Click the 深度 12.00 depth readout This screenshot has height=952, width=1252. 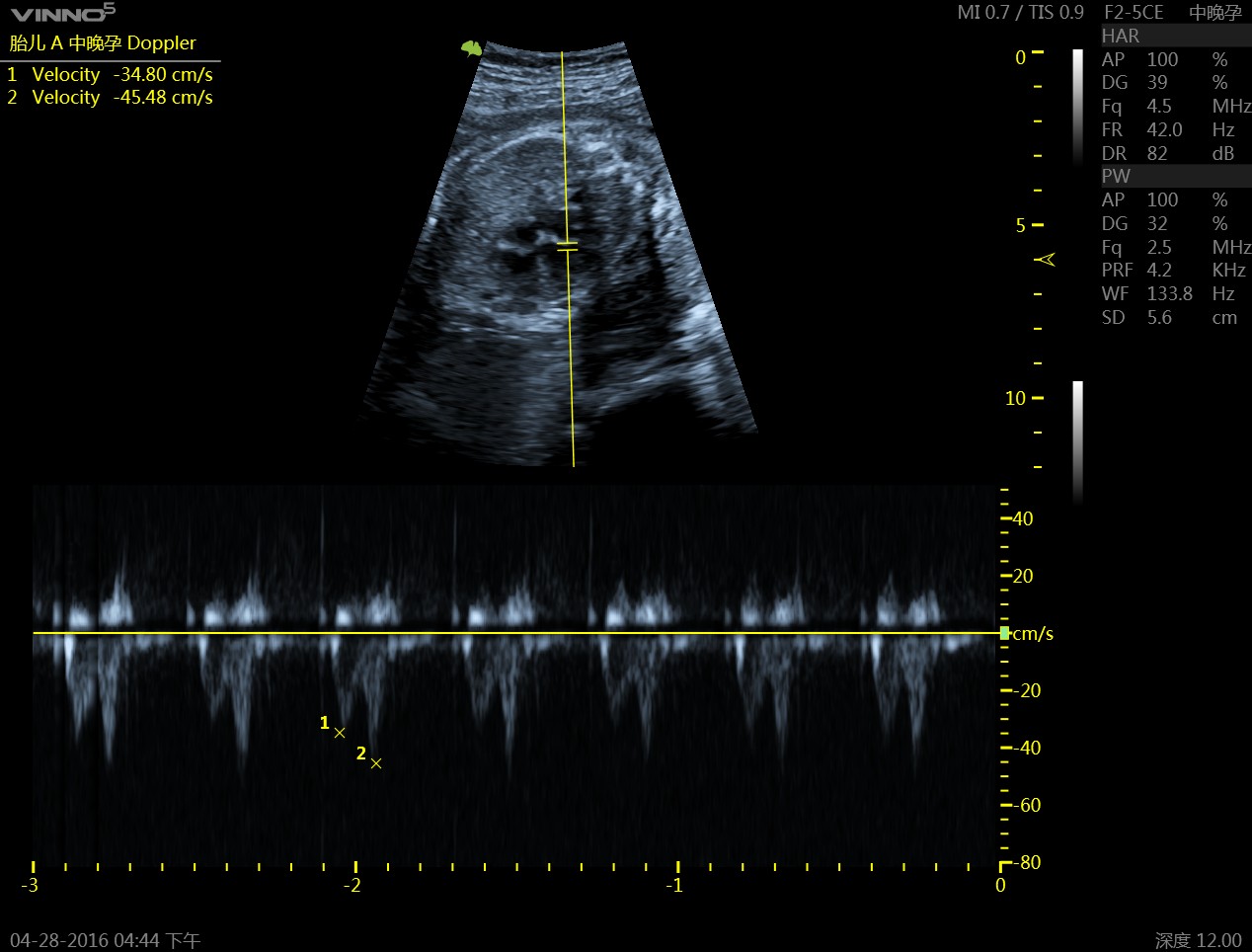1198,940
